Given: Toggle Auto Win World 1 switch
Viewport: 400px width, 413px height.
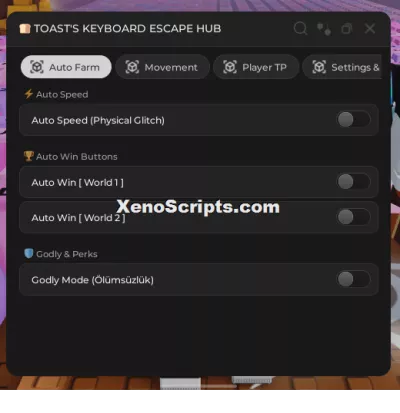Looking at the screenshot, I should tap(353, 182).
